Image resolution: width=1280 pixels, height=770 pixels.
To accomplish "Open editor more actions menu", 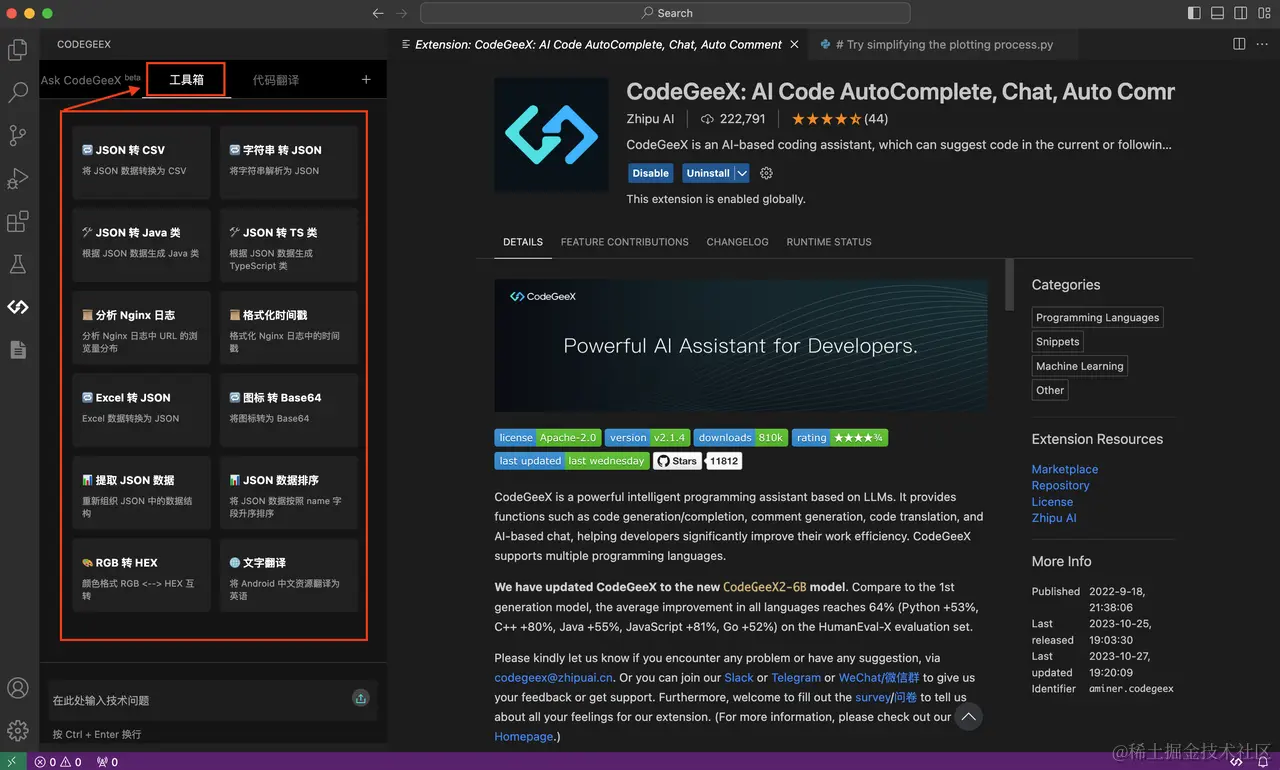I will tap(1263, 44).
